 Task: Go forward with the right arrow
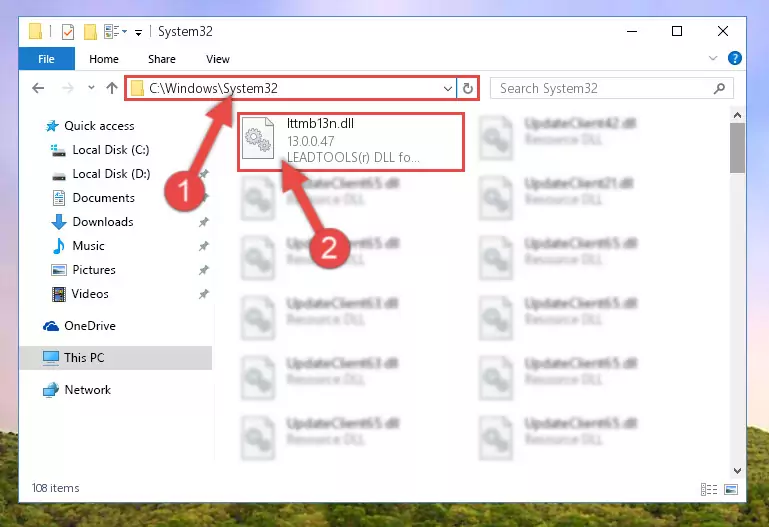click(68, 88)
